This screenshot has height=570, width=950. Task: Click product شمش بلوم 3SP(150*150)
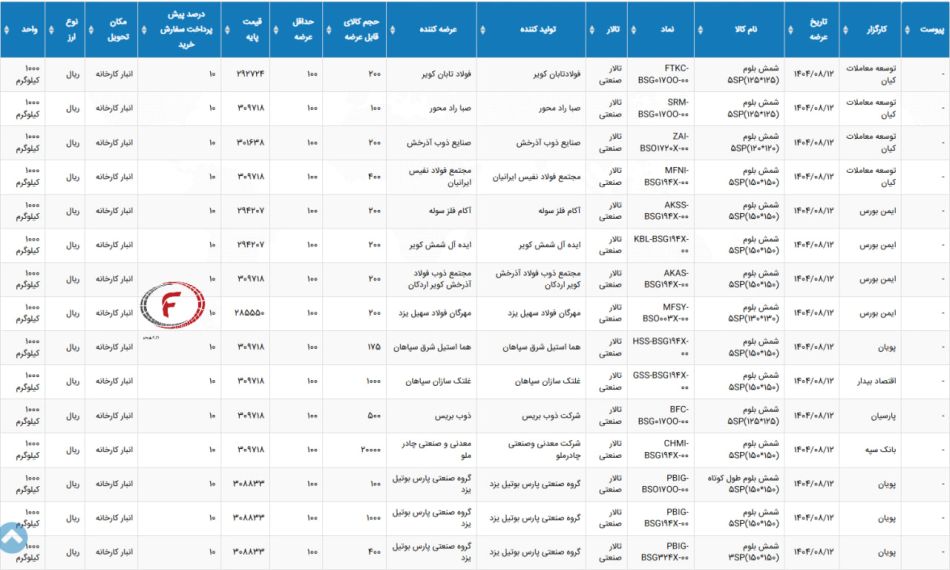click(754, 552)
